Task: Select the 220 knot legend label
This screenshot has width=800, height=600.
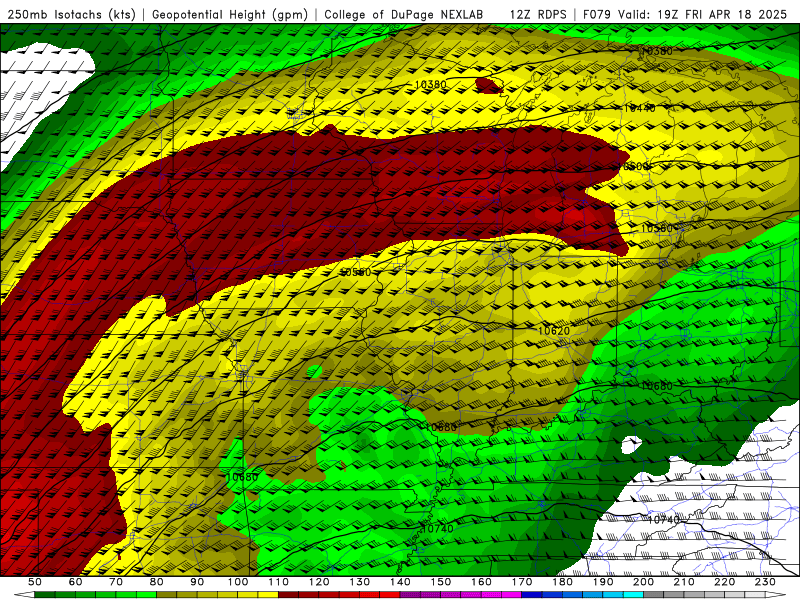Action: pyautogui.click(x=725, y=582)
